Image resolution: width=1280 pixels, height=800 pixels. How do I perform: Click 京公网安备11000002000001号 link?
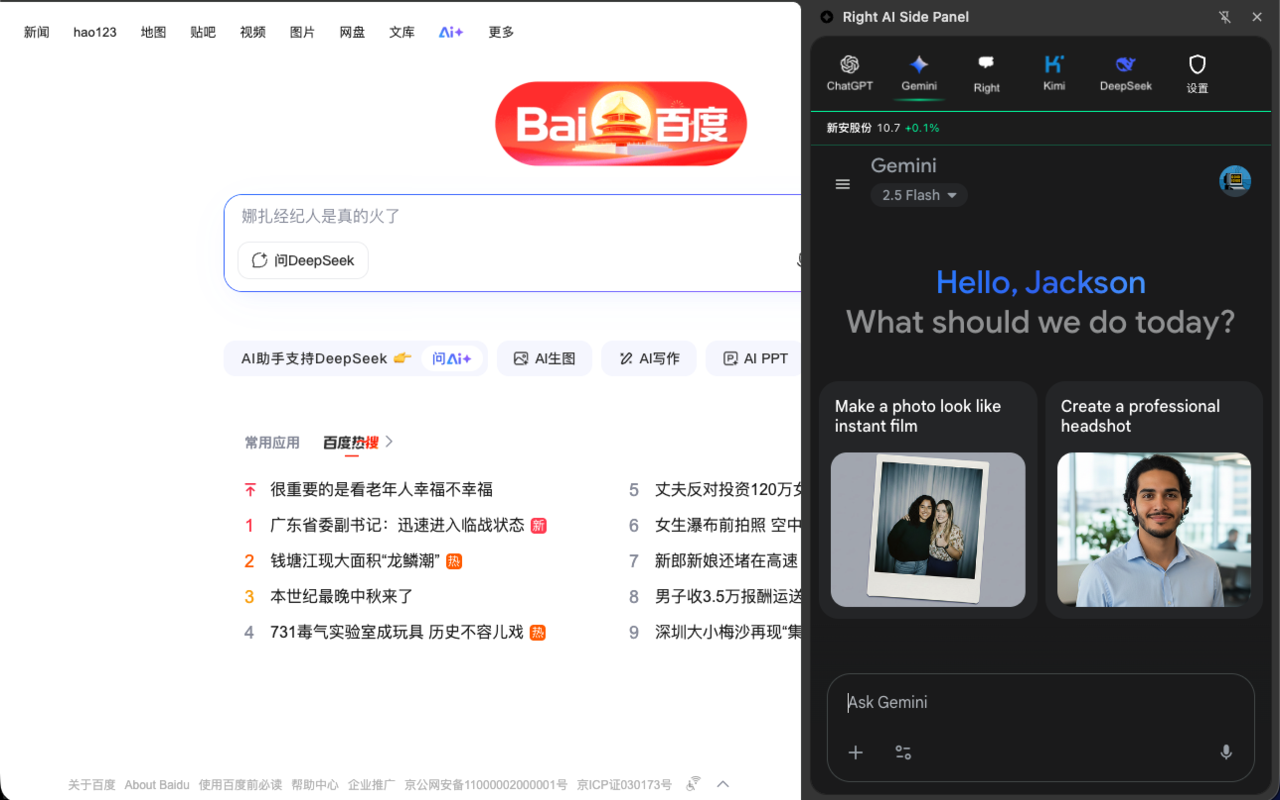(x=486, y=785)
